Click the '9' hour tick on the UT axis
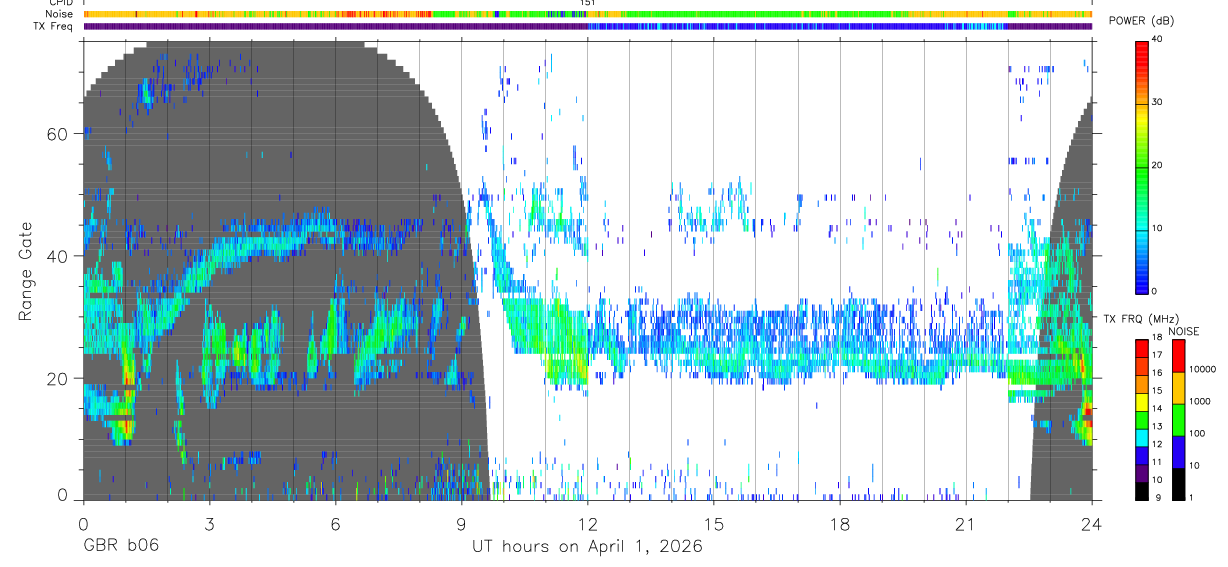 click(461, 524)
